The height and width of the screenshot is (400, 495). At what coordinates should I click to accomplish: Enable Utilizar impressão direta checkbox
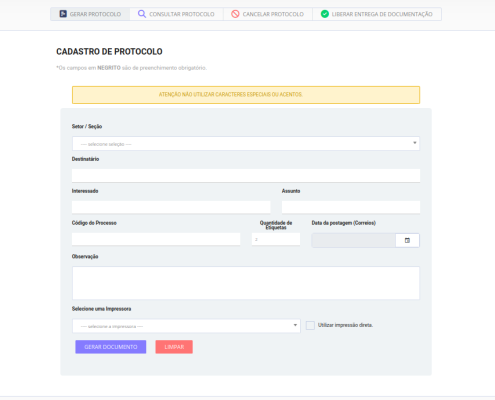click(x=310, y=325)
